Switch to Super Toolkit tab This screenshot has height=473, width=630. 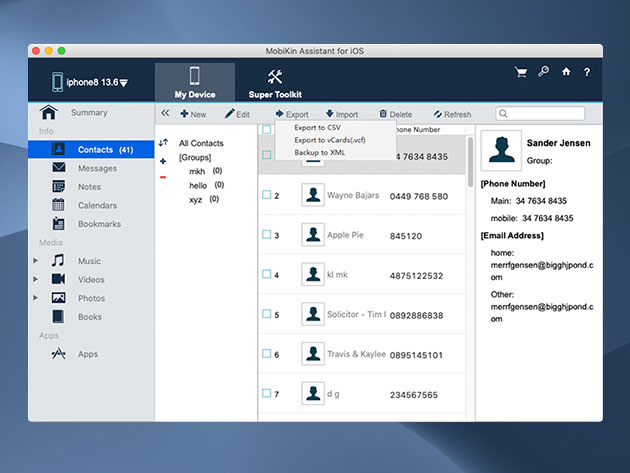point(273,82)
